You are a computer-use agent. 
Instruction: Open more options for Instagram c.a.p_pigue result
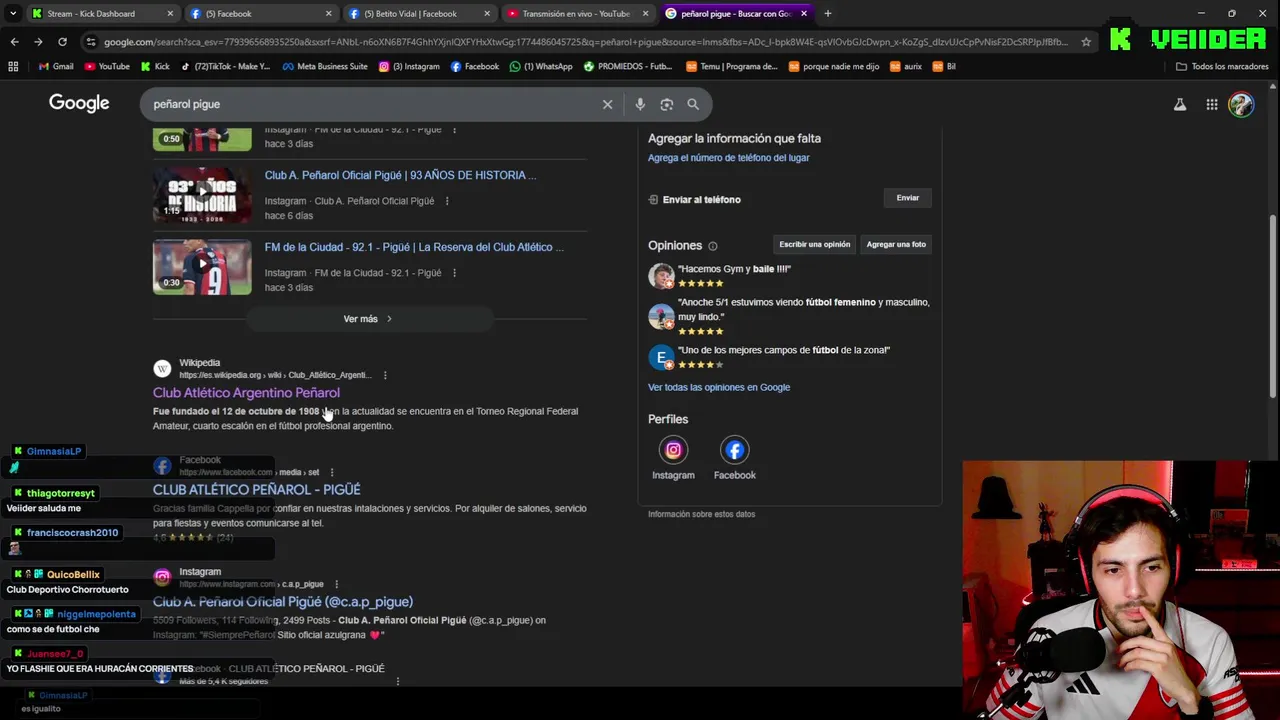click(336, 584)
